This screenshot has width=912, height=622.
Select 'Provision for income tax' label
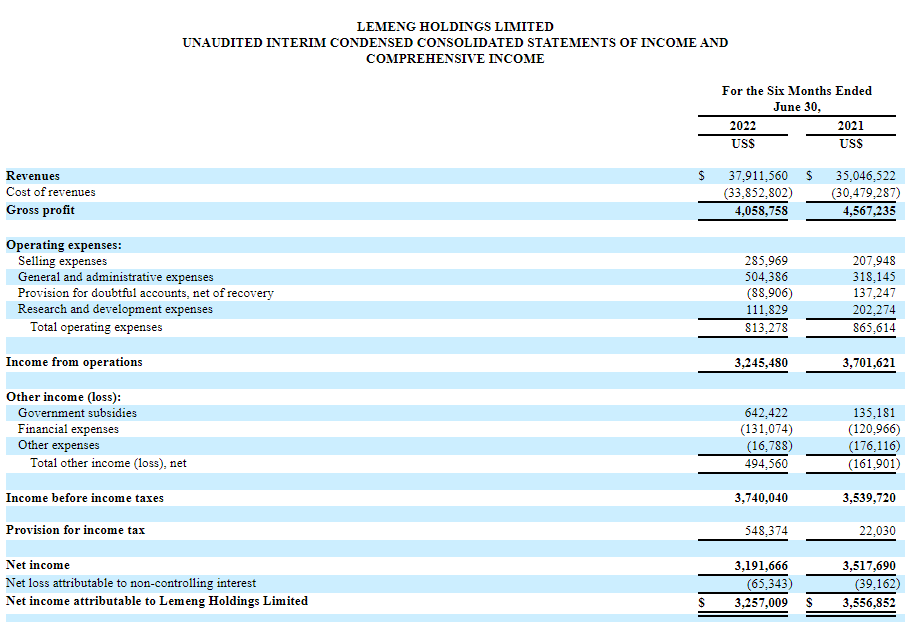pos(75,530)
